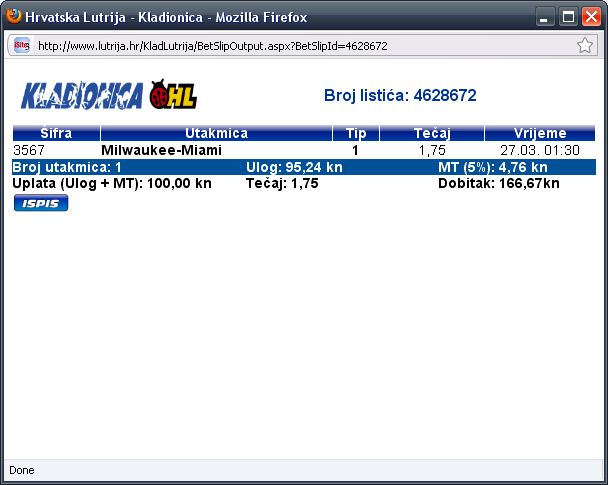
Task: Select the 1,75 odds cell in table row
Action: tap(432, 150)
